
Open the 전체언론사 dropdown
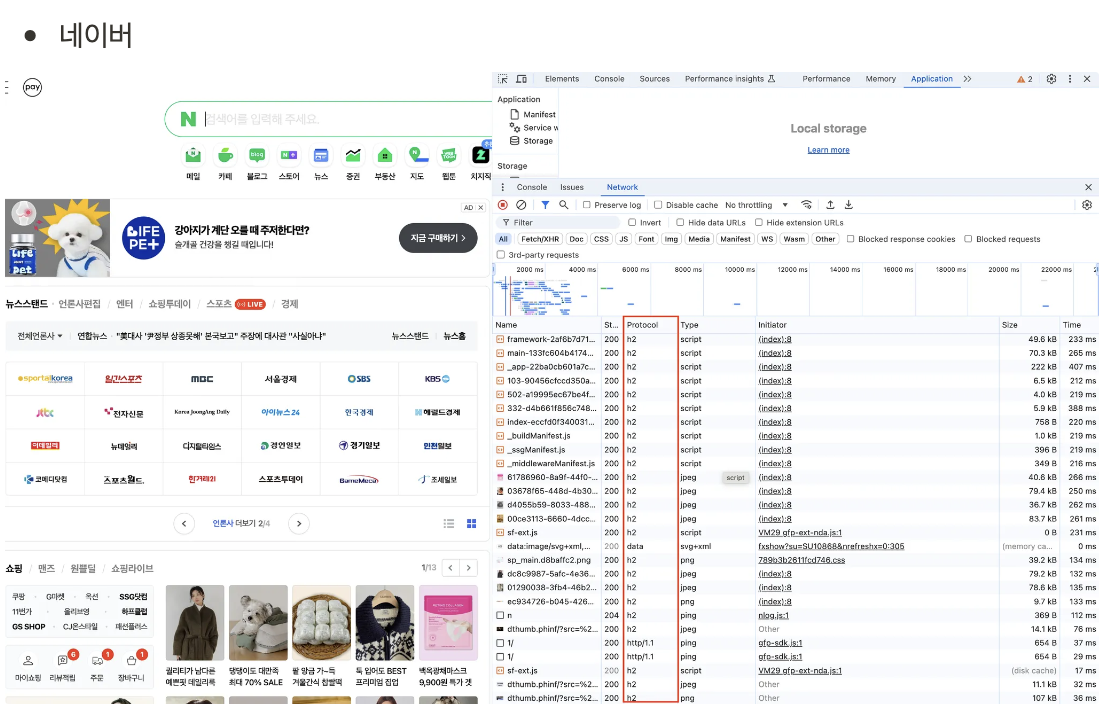pos(40,336)
